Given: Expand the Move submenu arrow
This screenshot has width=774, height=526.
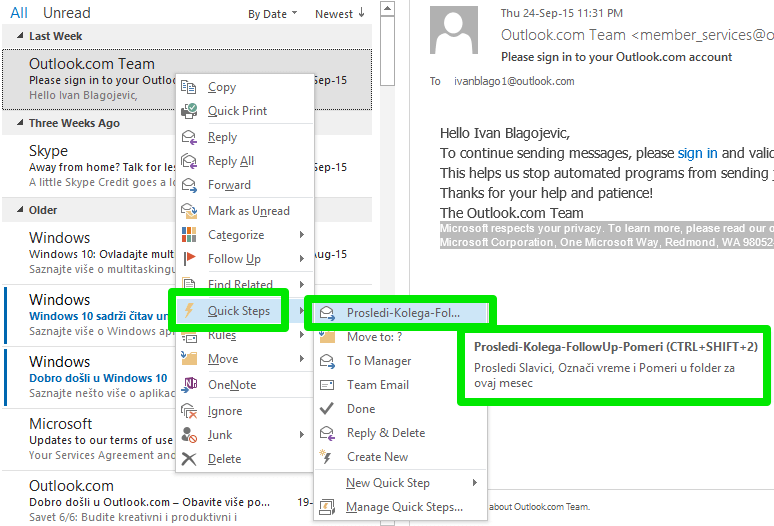Looking at the screenshot, I should 302,359.
